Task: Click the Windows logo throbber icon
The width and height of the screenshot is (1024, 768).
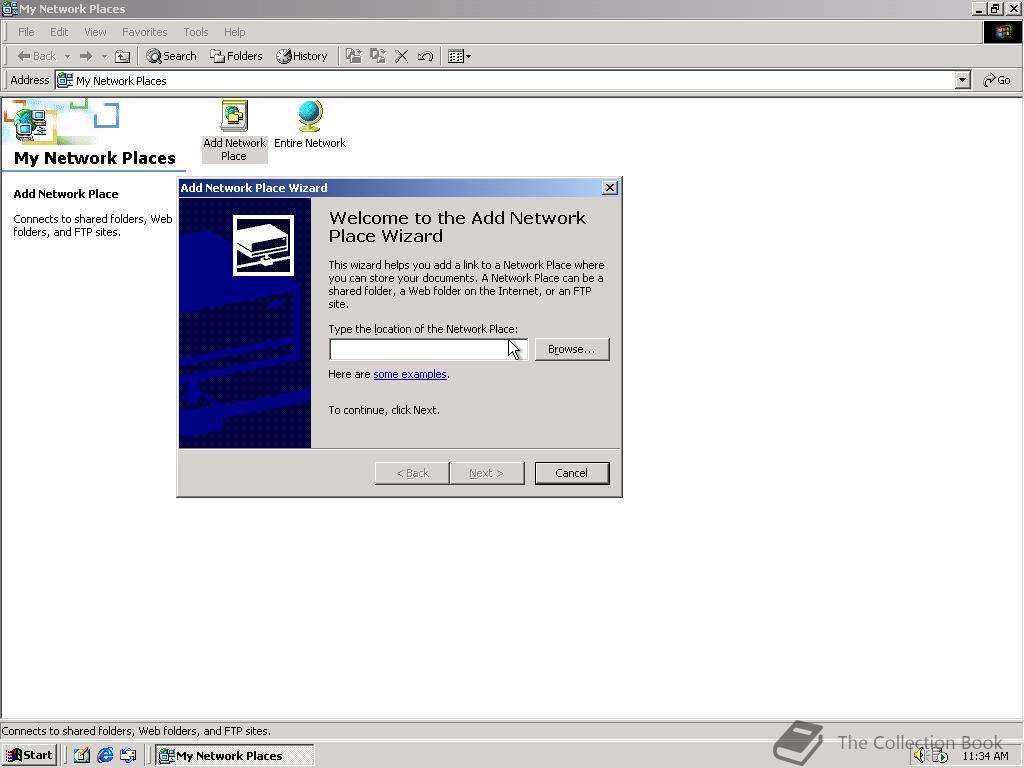Action: [x=1002, y=32]
